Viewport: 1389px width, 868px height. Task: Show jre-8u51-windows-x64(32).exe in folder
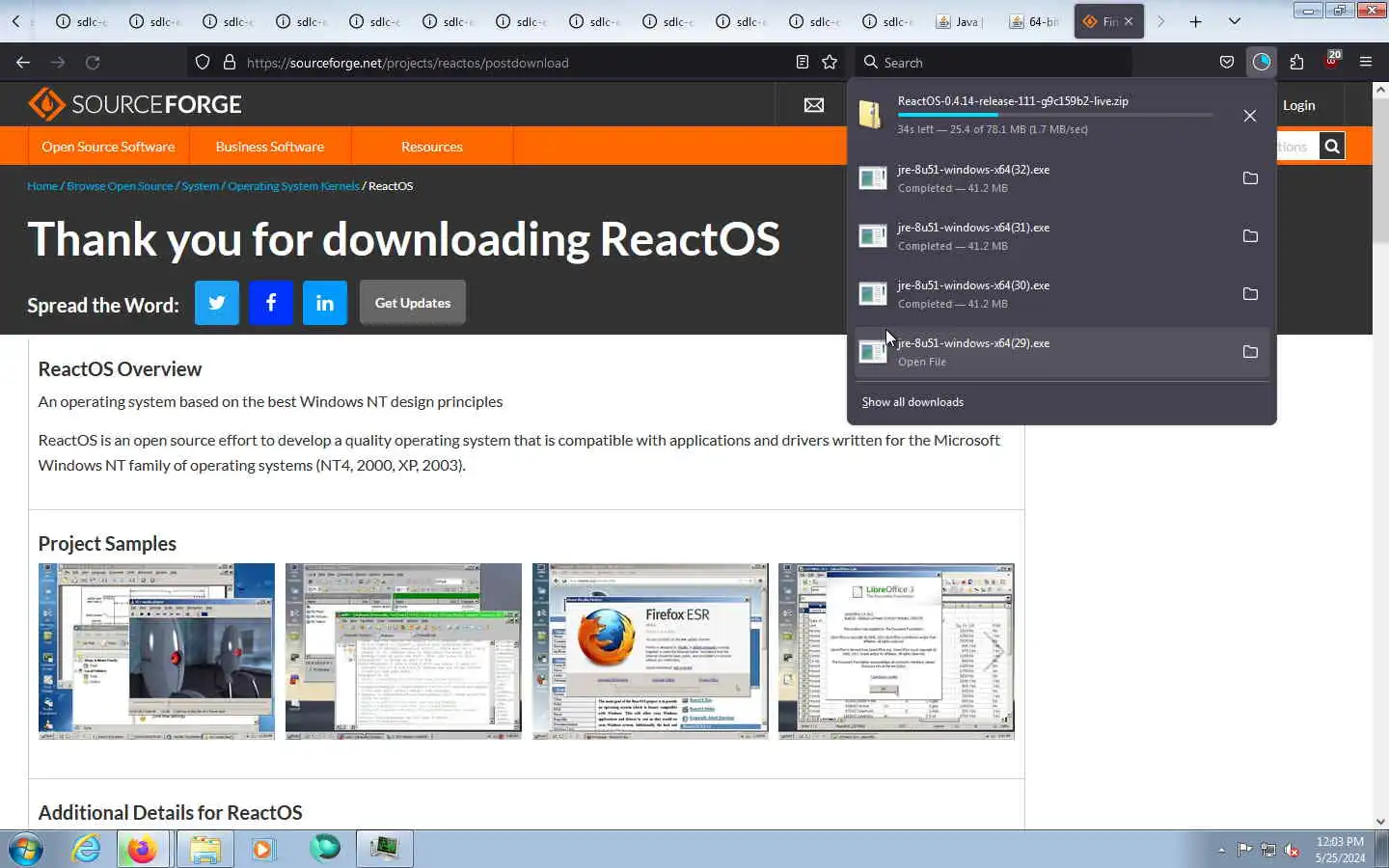(1250, 178)
